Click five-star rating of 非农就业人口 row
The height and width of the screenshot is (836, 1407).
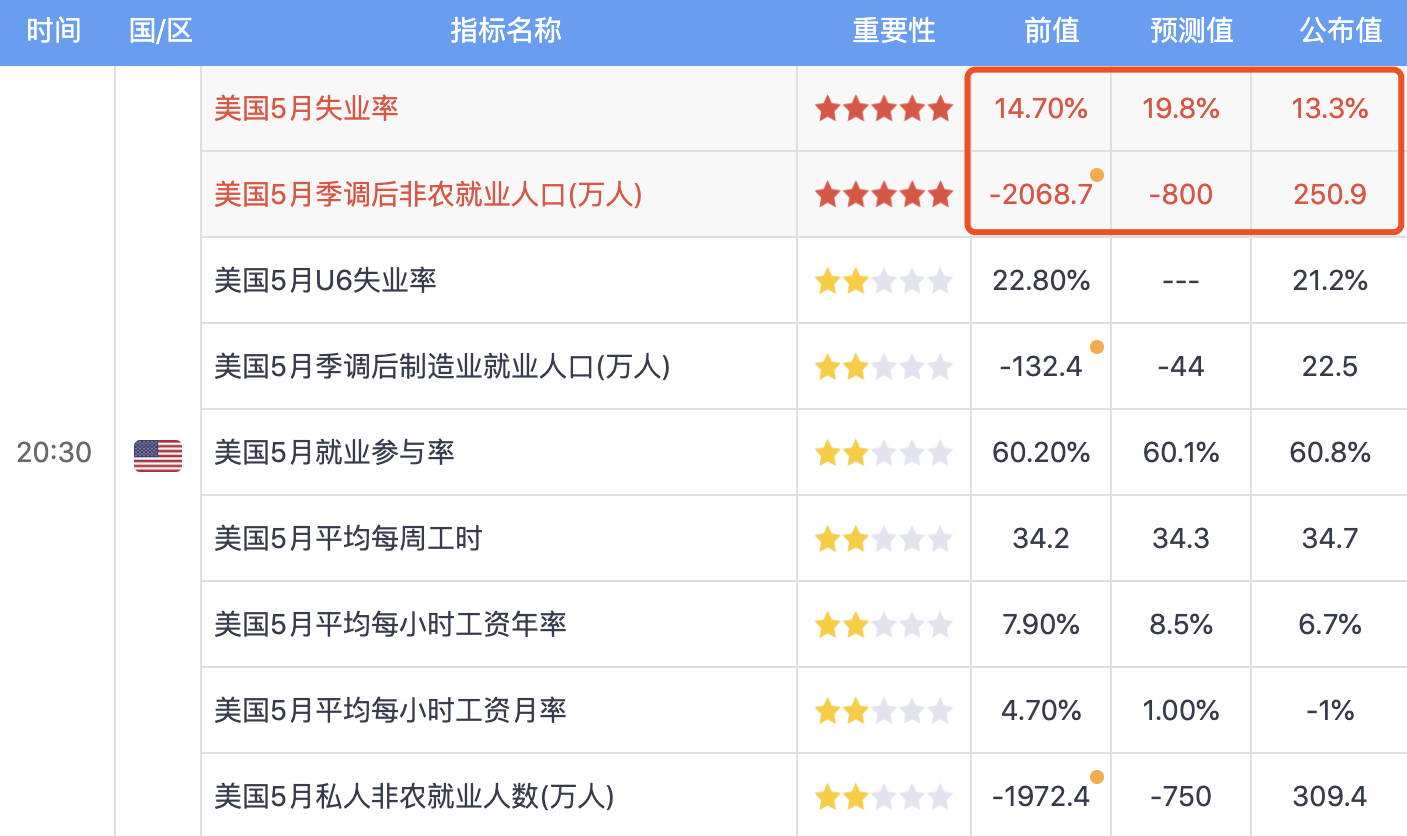884,195
